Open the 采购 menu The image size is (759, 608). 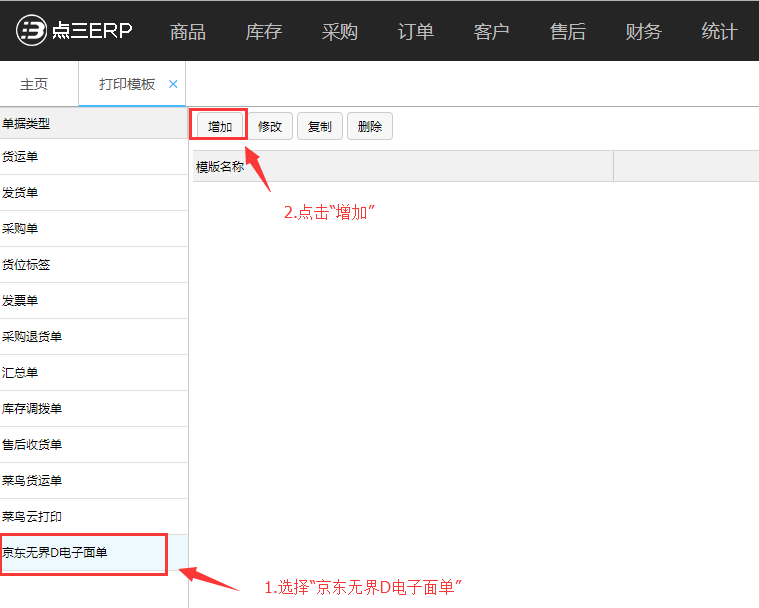340,32
